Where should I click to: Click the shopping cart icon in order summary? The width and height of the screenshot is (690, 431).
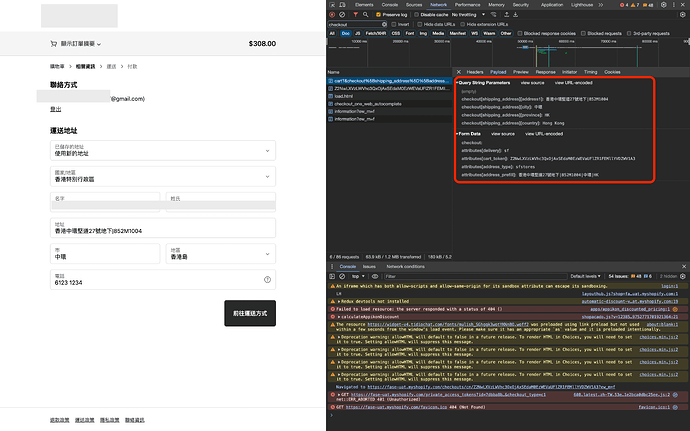53,44
